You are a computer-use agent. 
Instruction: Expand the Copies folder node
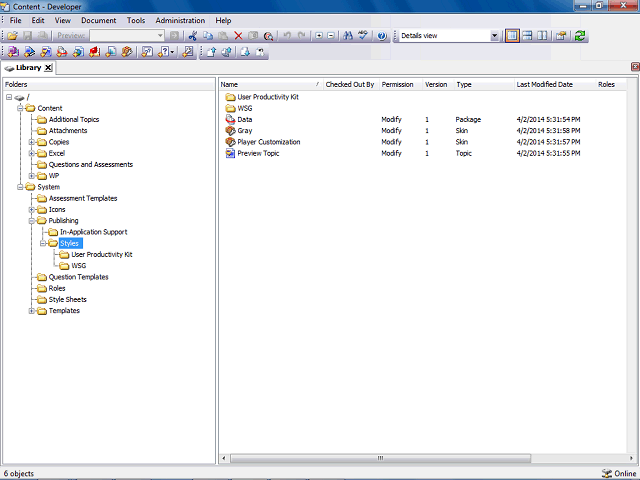pos(31,142)
